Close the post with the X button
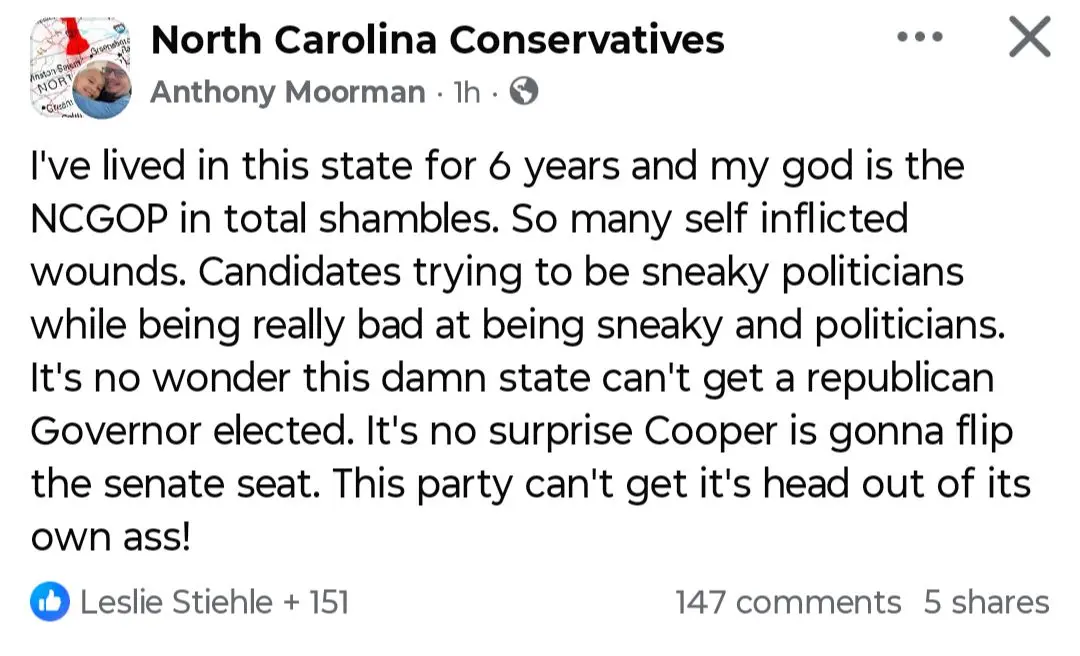Screen dimensions: 1080x656 [x=1029, y=38]
